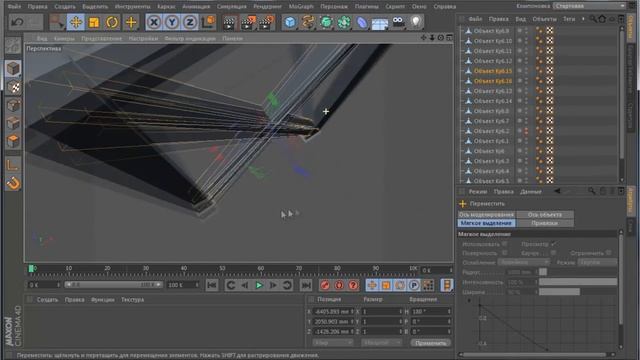Toggle the Y axis lock
Screen dimensions: 640x360
tap(172, 22)
